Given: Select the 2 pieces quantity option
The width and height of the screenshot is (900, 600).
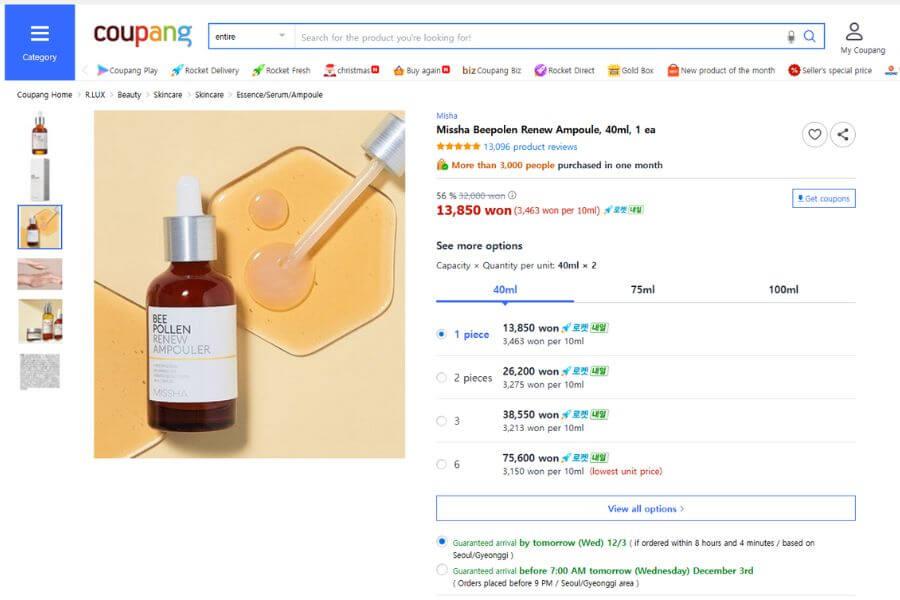Looking at the screenshot, I should point(442,378).
